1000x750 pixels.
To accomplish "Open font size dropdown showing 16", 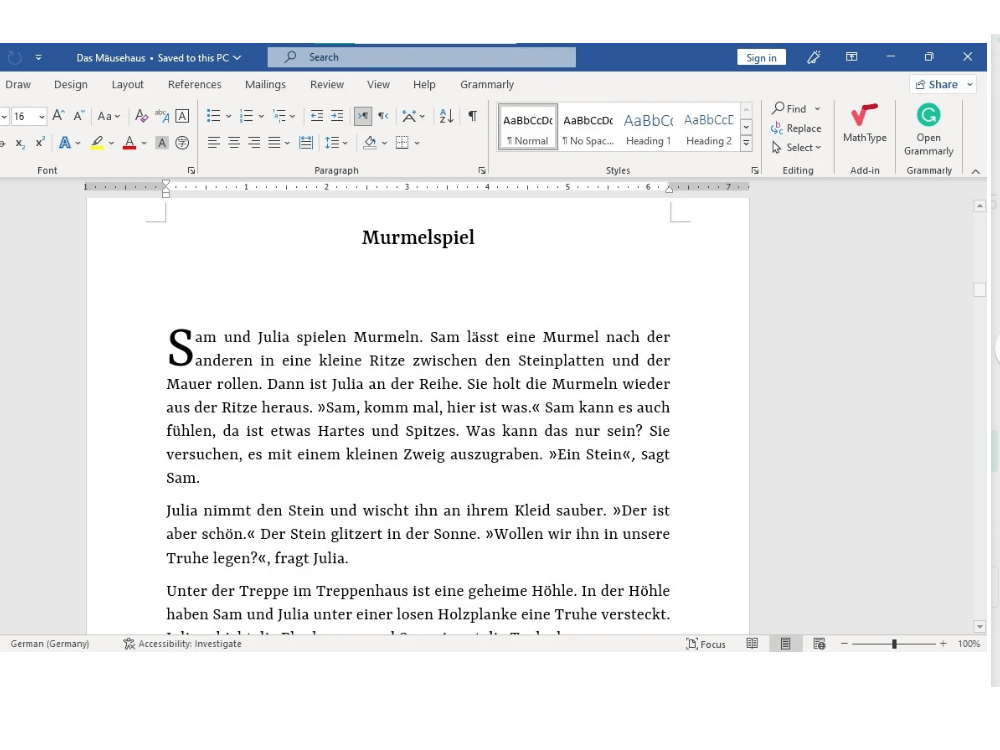I will [x=41, y=116].
